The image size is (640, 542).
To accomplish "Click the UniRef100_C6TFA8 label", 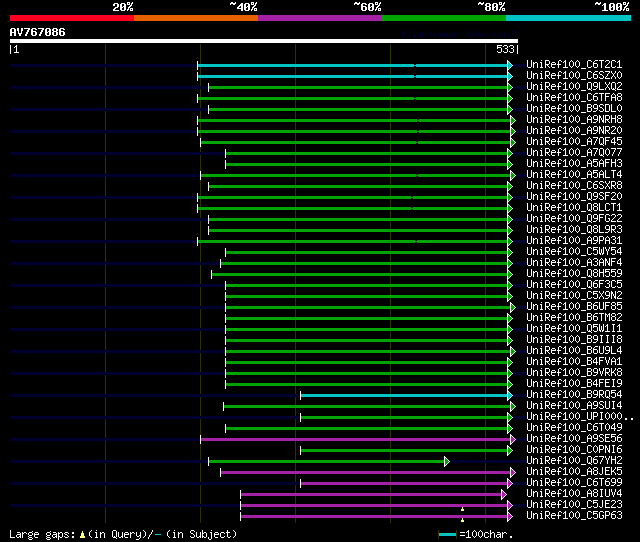I will click(574, 98).
